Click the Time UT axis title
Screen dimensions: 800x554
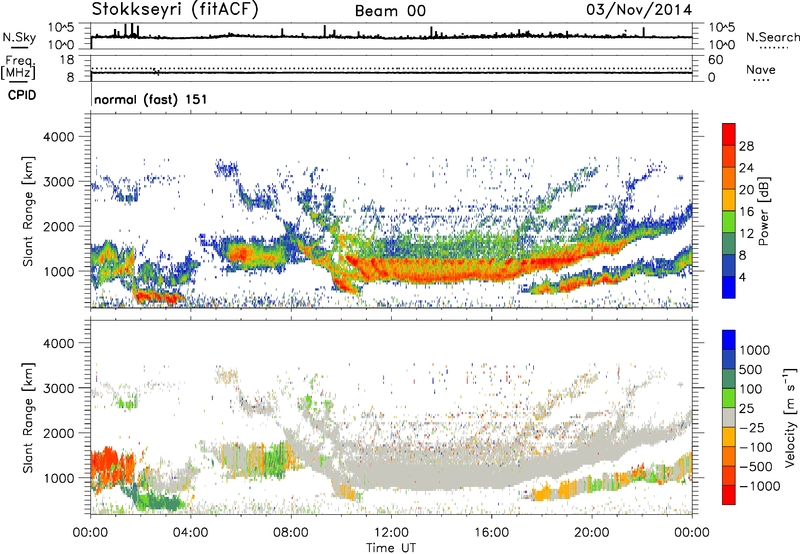(391, 547)
